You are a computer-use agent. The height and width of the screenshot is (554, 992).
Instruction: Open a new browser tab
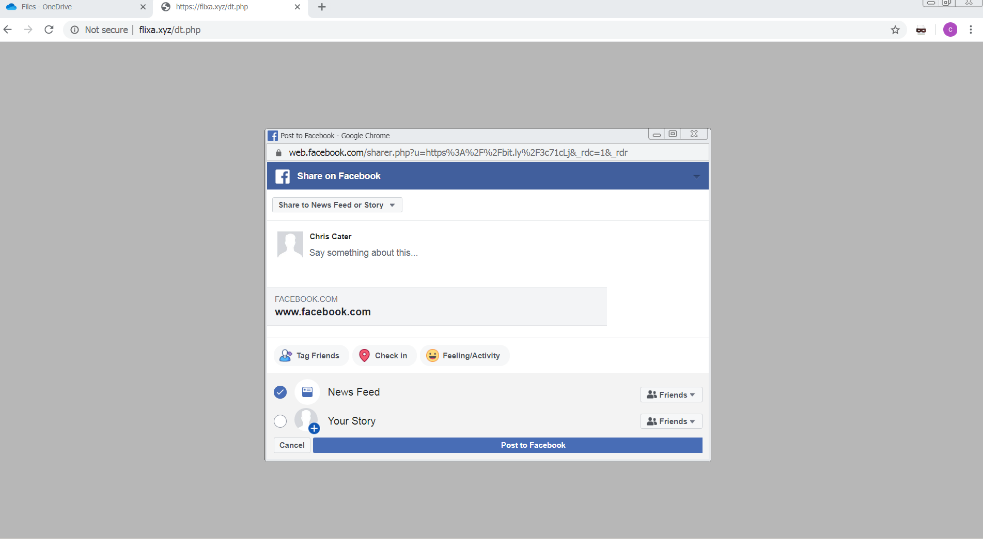coord(321,7)
